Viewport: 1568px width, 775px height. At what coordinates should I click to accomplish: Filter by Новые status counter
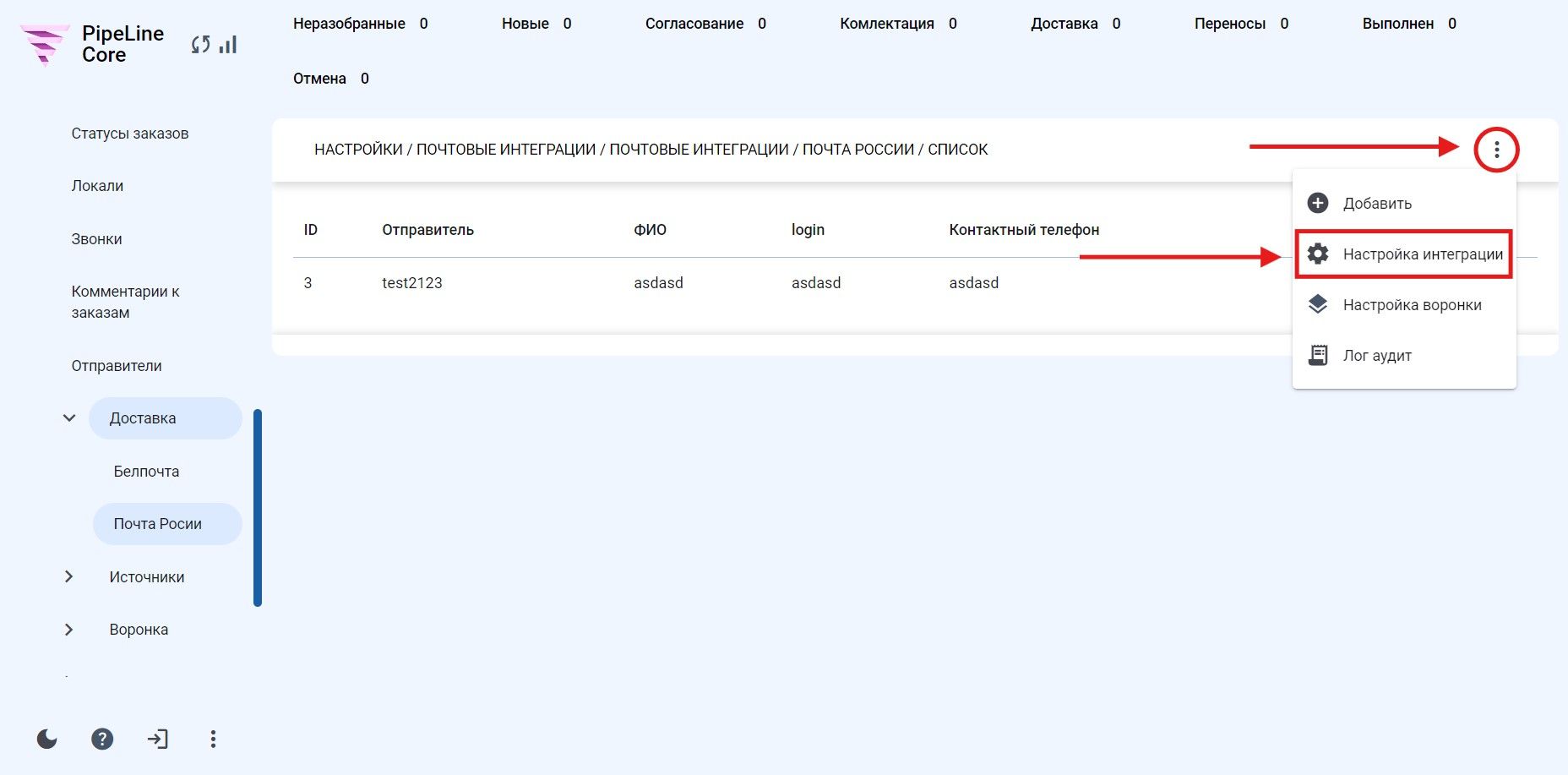point(536,24)
